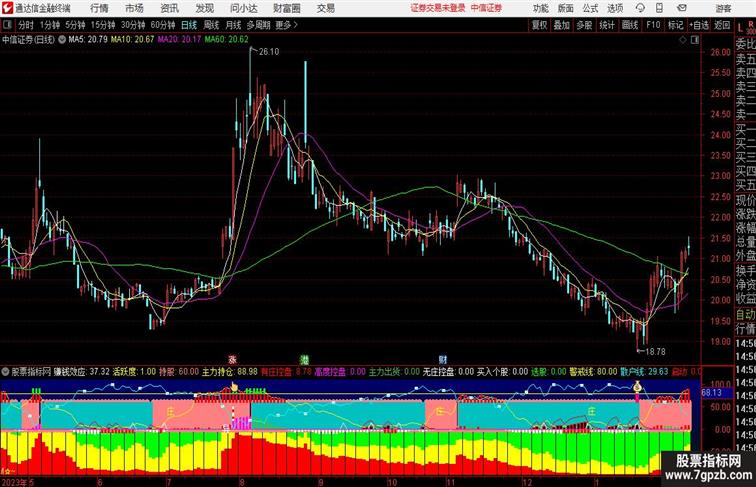Click the mail envelope icon

[x=682, y=8]
